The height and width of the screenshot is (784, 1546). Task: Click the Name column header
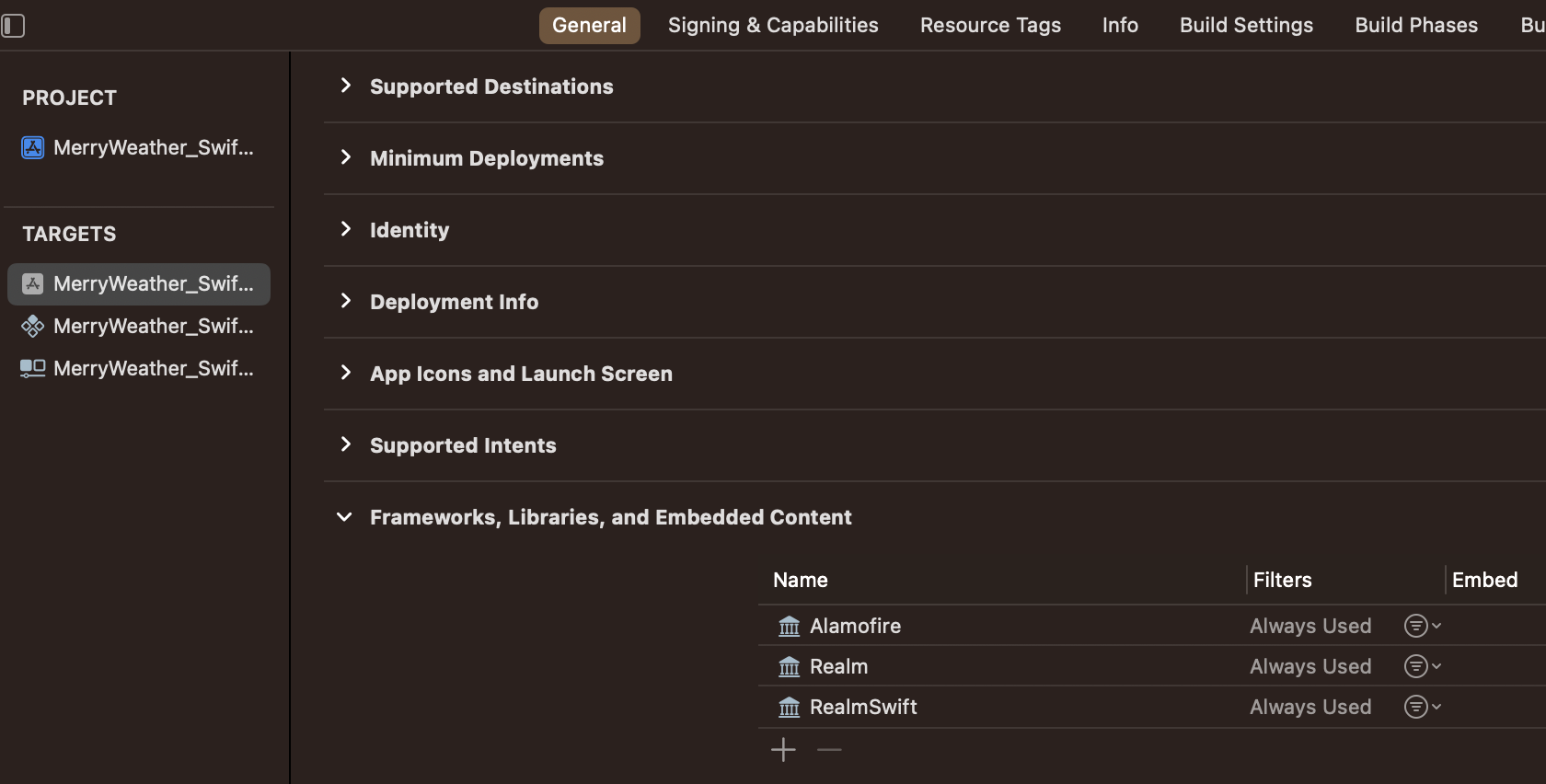tap(801, 581)
